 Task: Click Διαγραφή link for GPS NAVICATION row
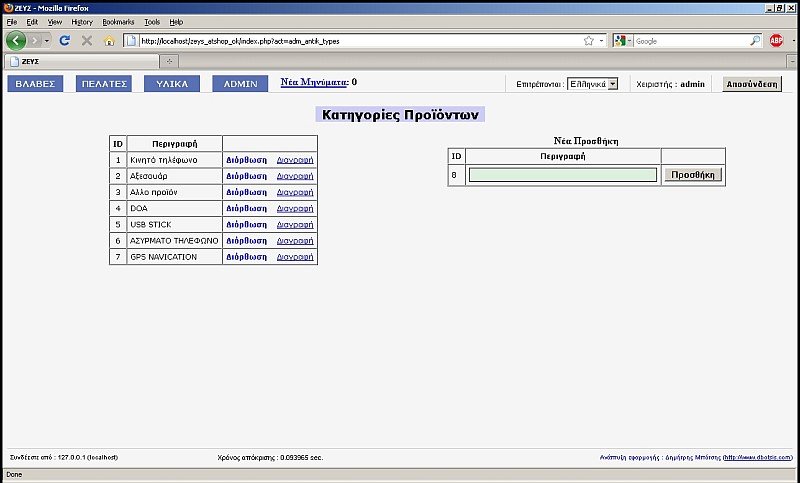point(295,257)
